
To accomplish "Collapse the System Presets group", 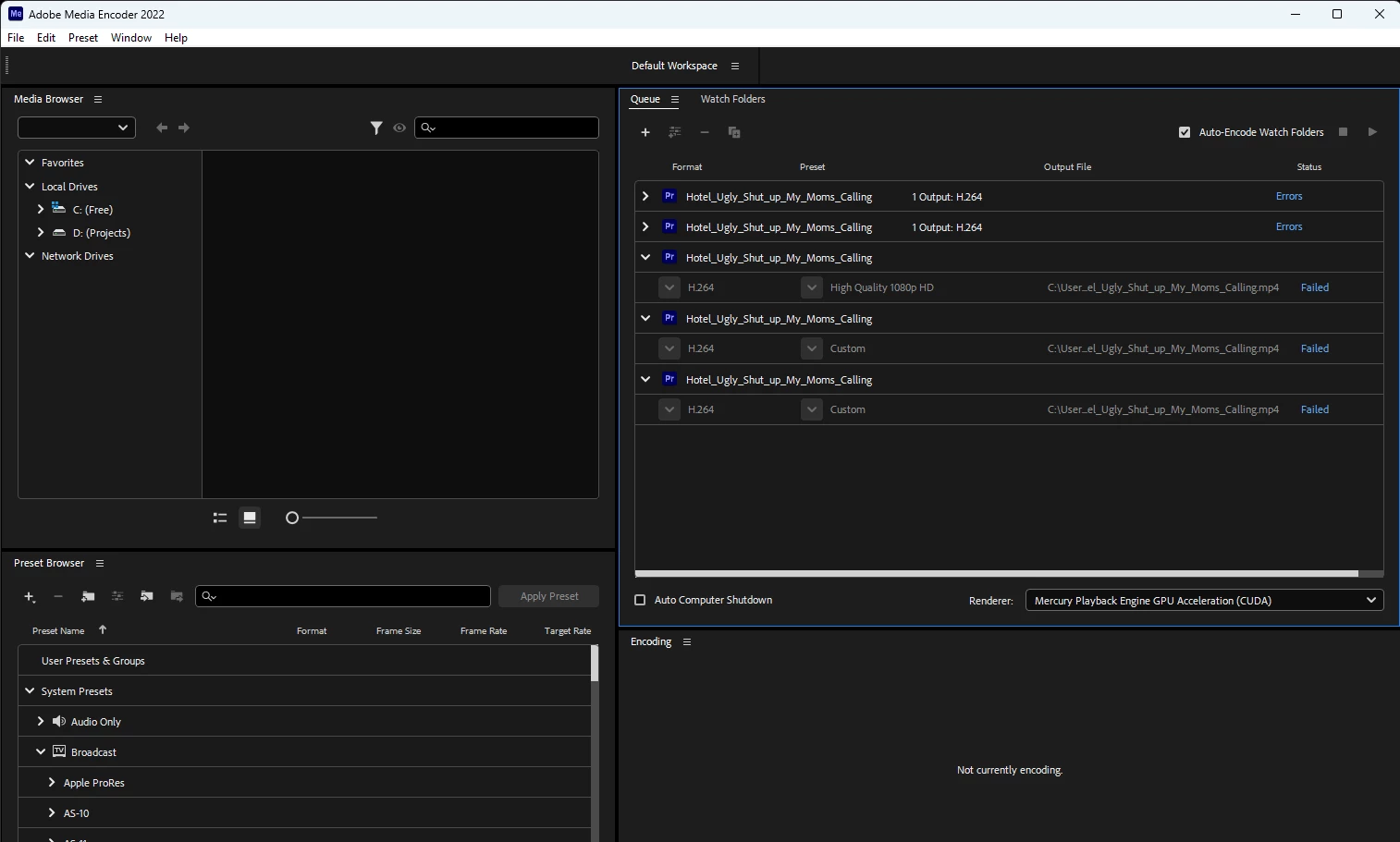I will [x=30, y=690].
